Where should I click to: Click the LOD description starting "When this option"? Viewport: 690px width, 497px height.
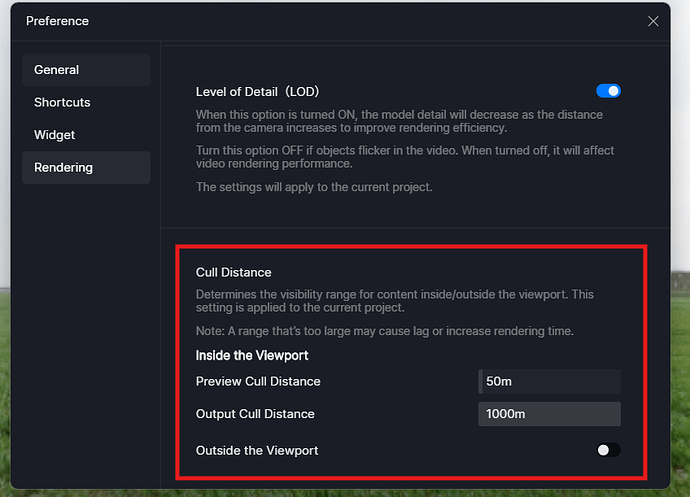click(399, 121)
